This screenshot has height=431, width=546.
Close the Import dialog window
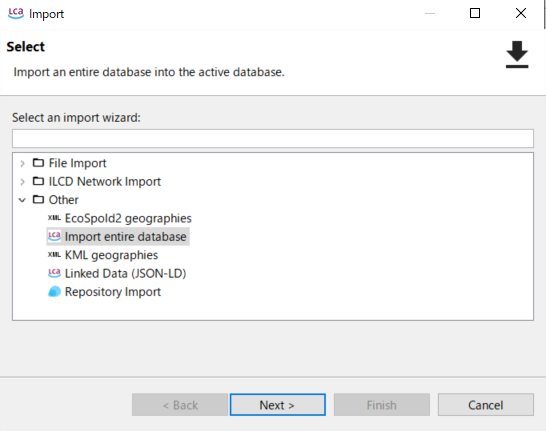pyautogui.click(x=521, y=13)
